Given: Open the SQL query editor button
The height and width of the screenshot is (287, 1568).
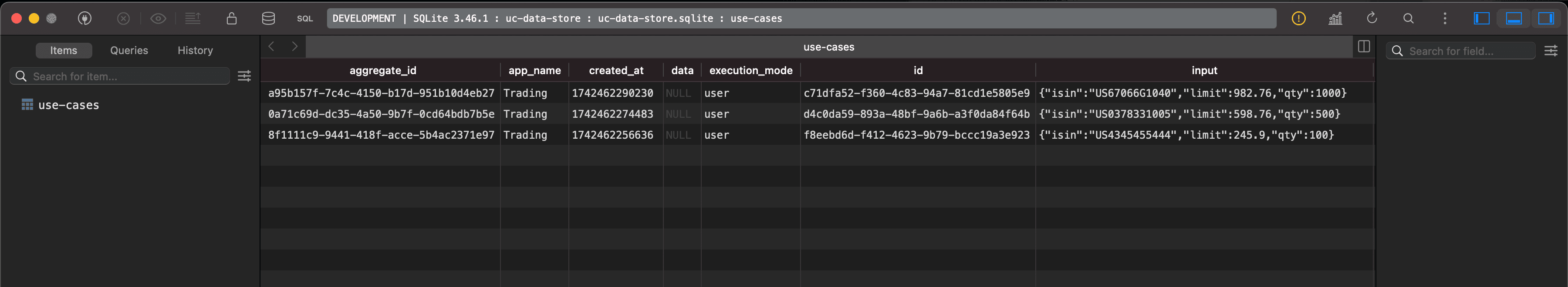Looking at the screenshot, I should 305,18.
